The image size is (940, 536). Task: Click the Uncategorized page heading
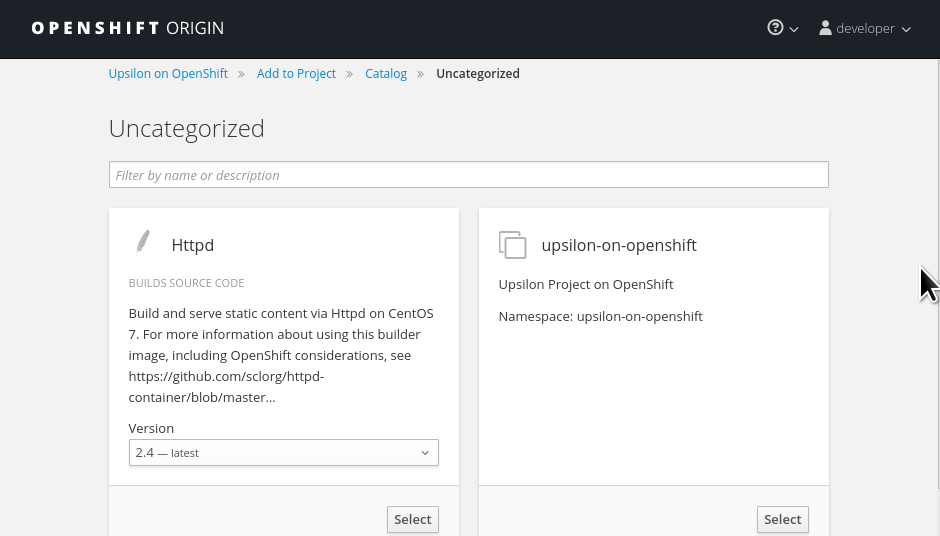pyautogui.click(x=186, y=129)
